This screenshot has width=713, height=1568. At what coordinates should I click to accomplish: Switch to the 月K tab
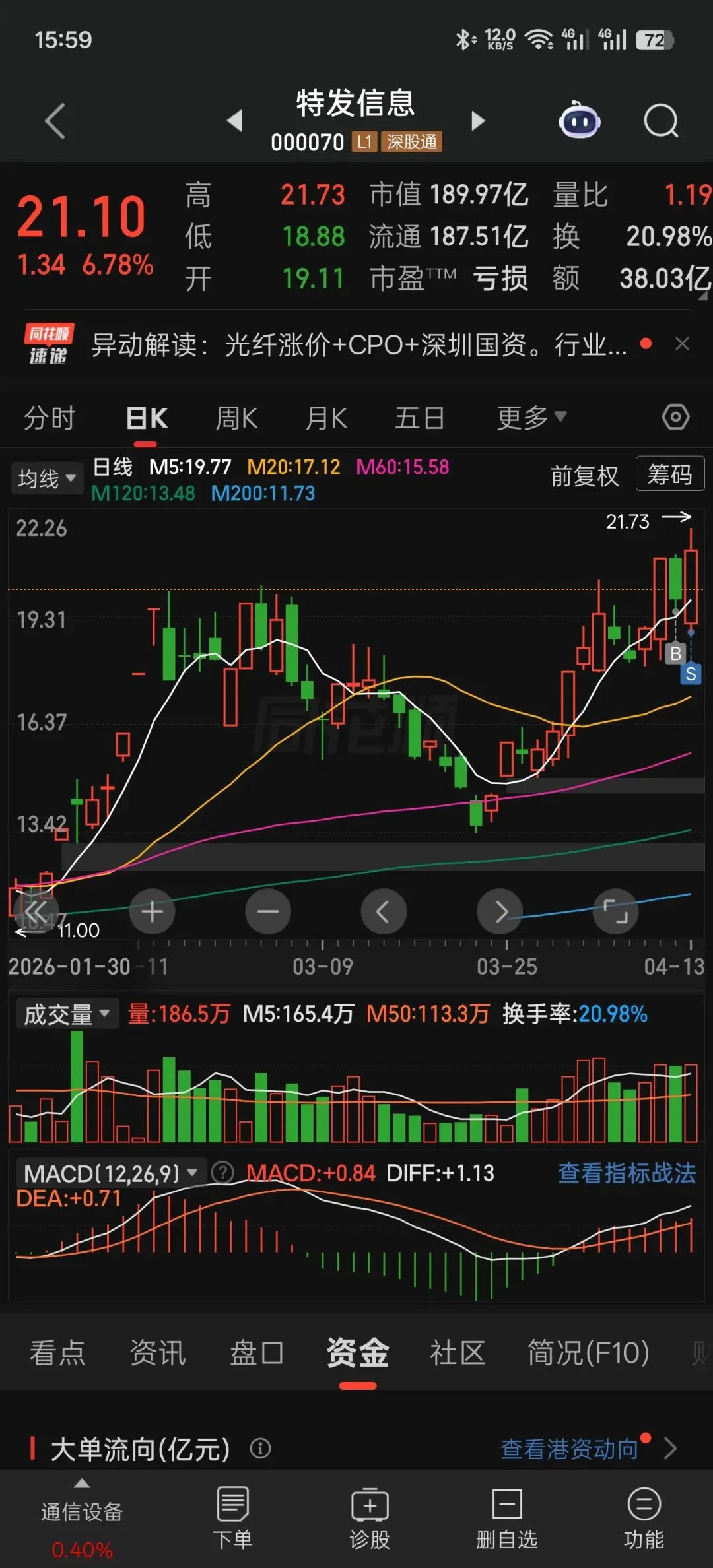[326, 418]
